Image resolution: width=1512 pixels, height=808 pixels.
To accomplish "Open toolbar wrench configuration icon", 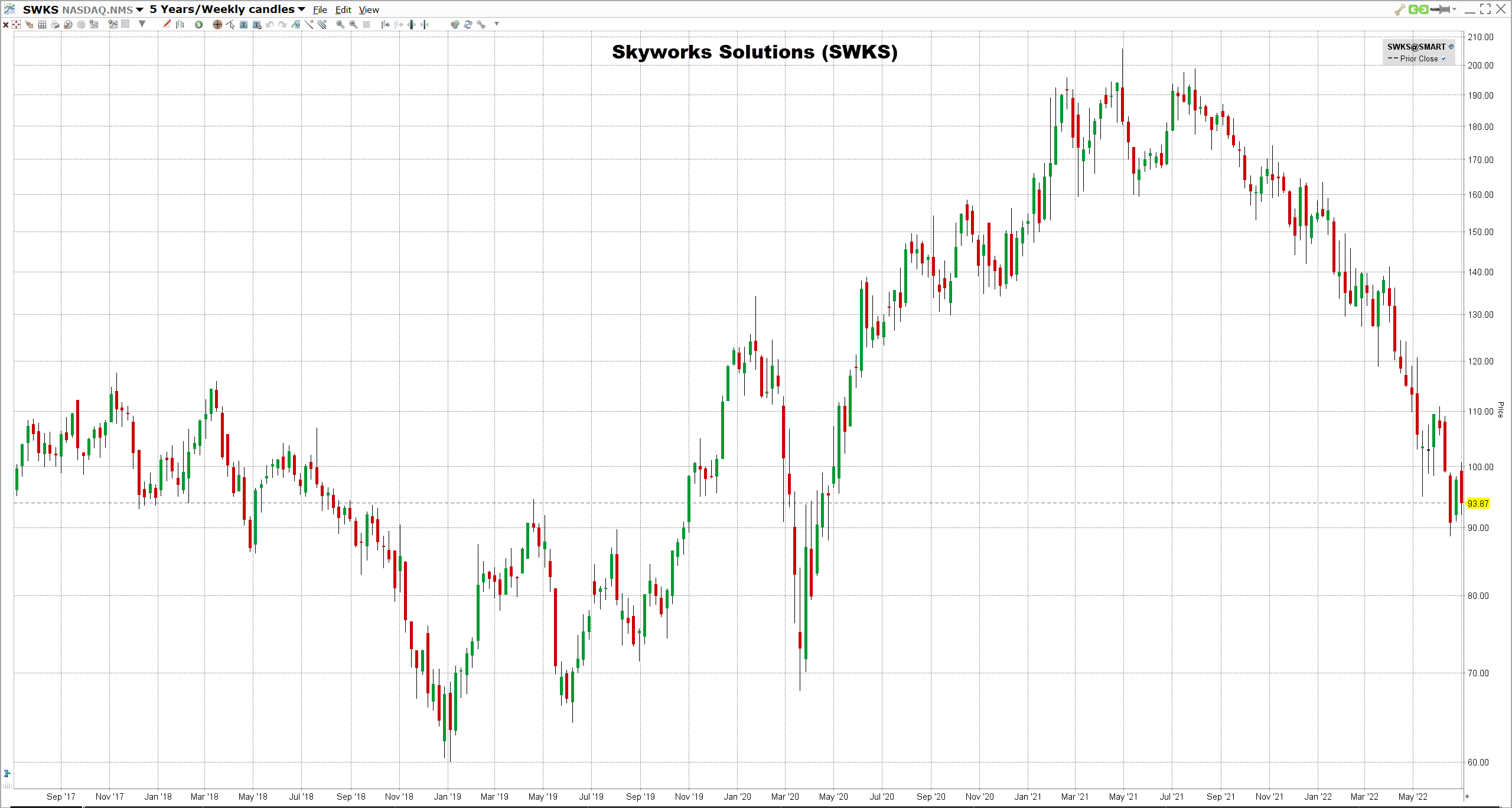I will pos(481,24).
